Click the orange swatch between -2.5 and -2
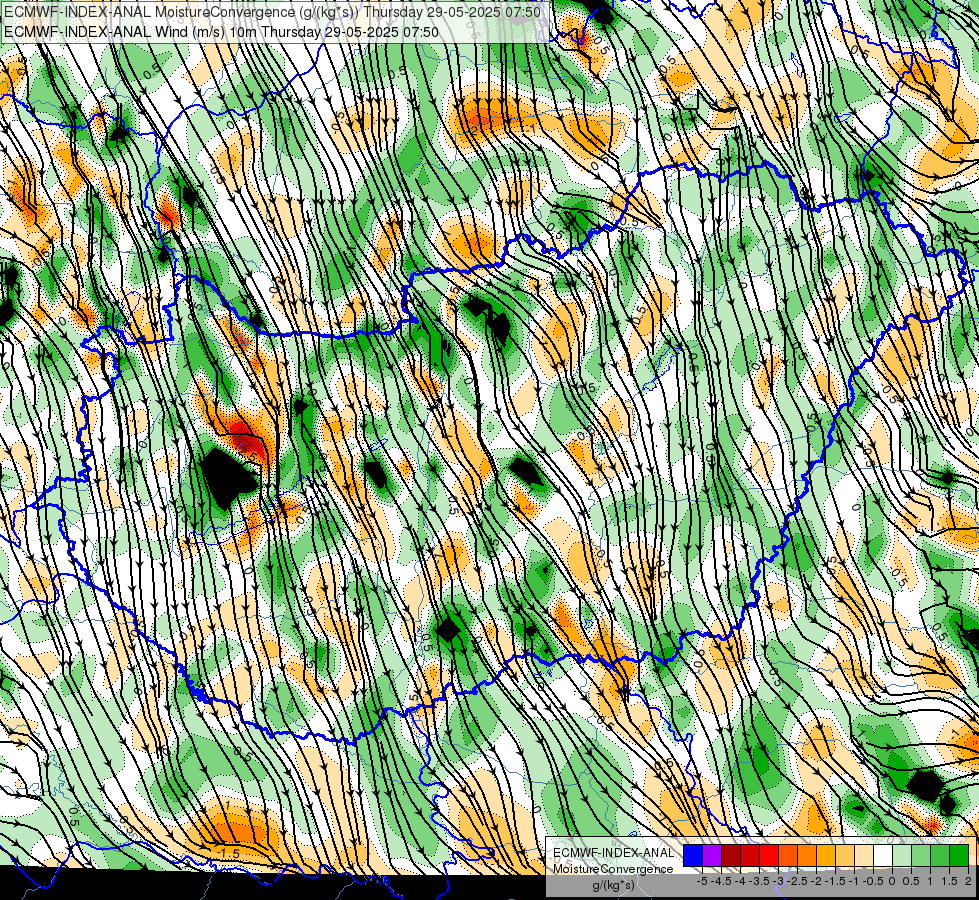This screenshot has height=900, width=979. click(x=807, y=856)
